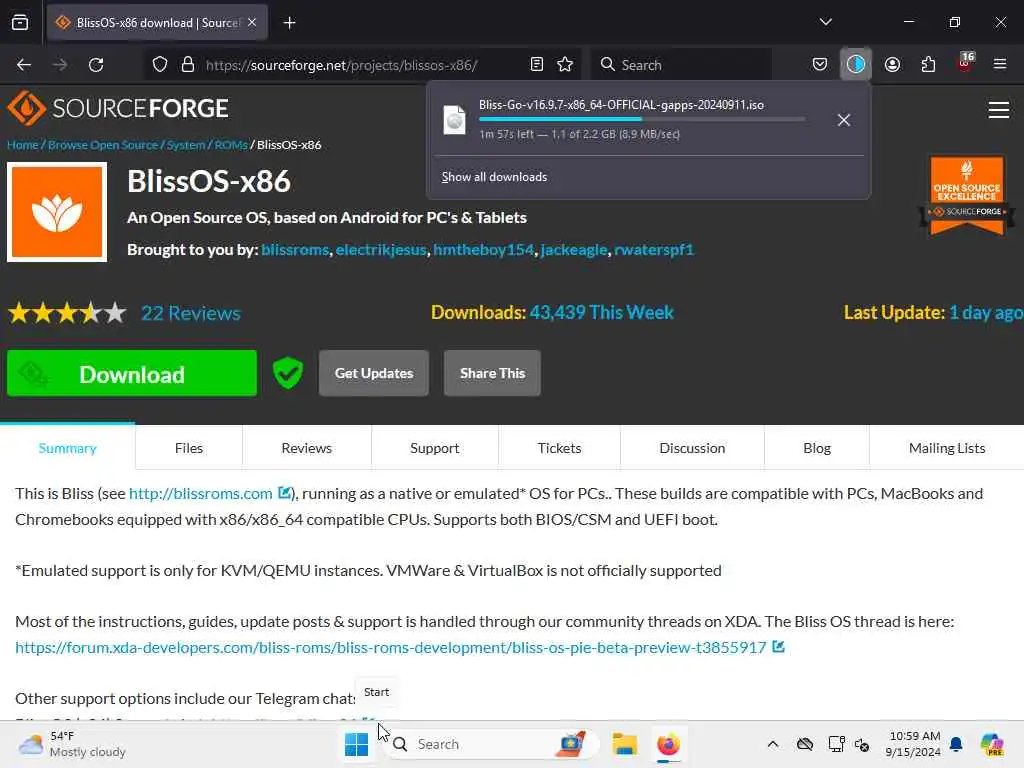Open electrikjesus author profile
The width and height of the screenshot is (1024, 768).
tap(381, 249)
